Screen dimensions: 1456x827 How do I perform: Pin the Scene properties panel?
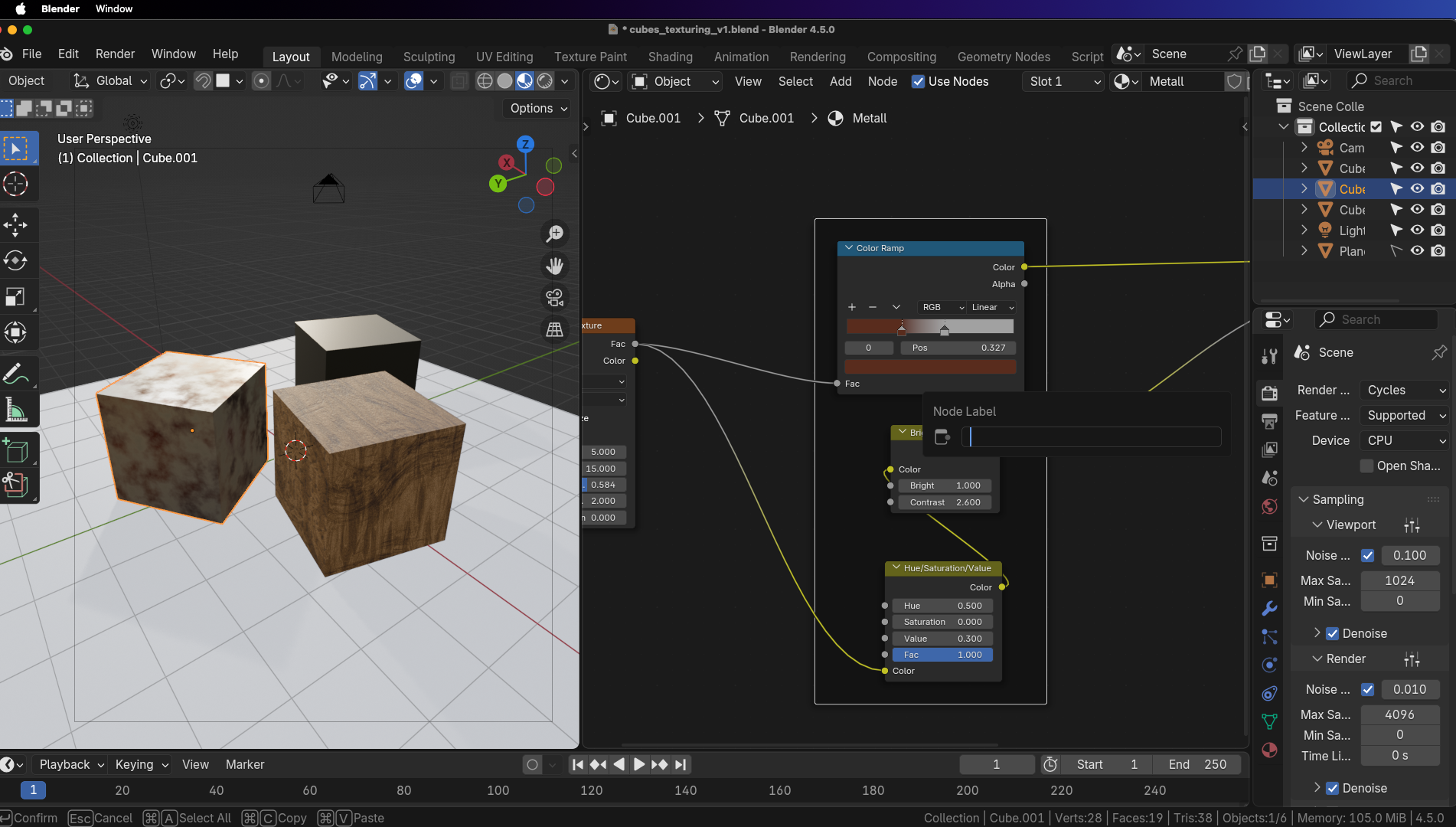1439,352
